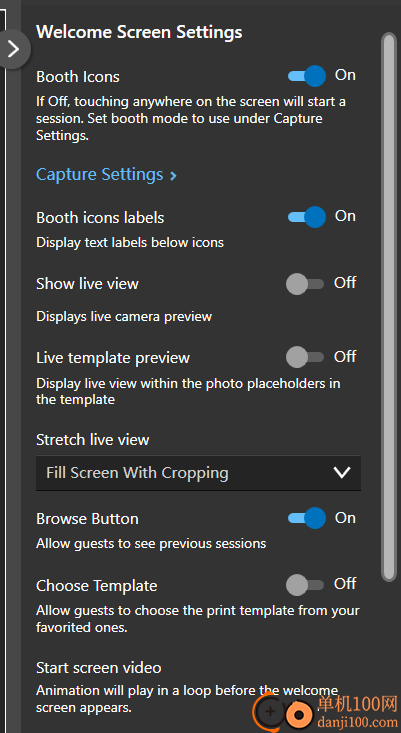Disable the Booth icons labels toggle
Screen dimensions: 401x733
[x=307, y=217]
